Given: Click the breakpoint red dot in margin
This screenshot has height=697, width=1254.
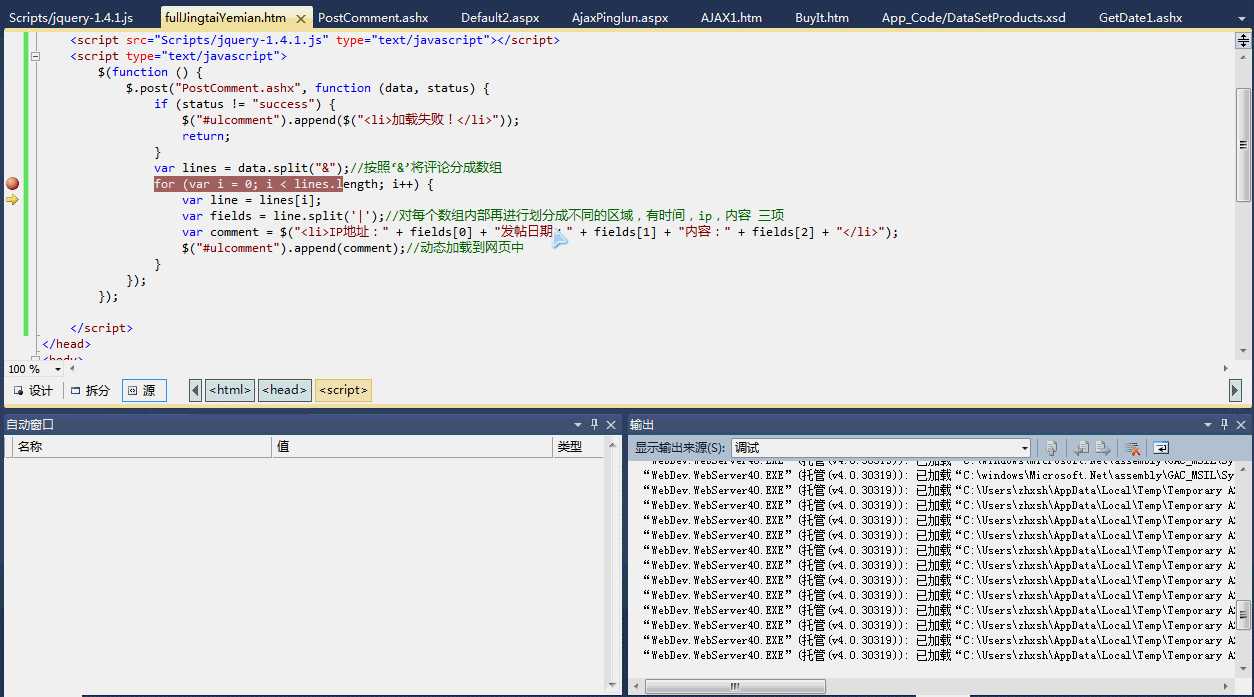Looking at the screenshot, I should [12, 184].
